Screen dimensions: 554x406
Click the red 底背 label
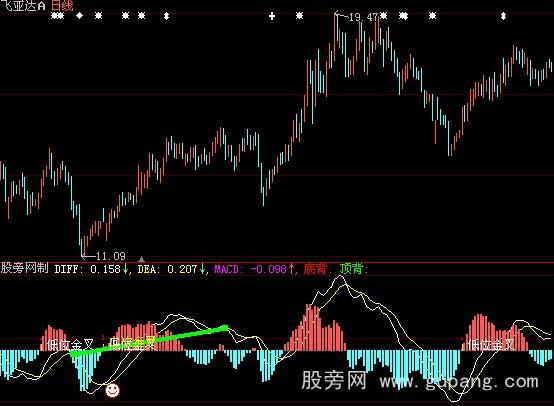tap(315, 269)
